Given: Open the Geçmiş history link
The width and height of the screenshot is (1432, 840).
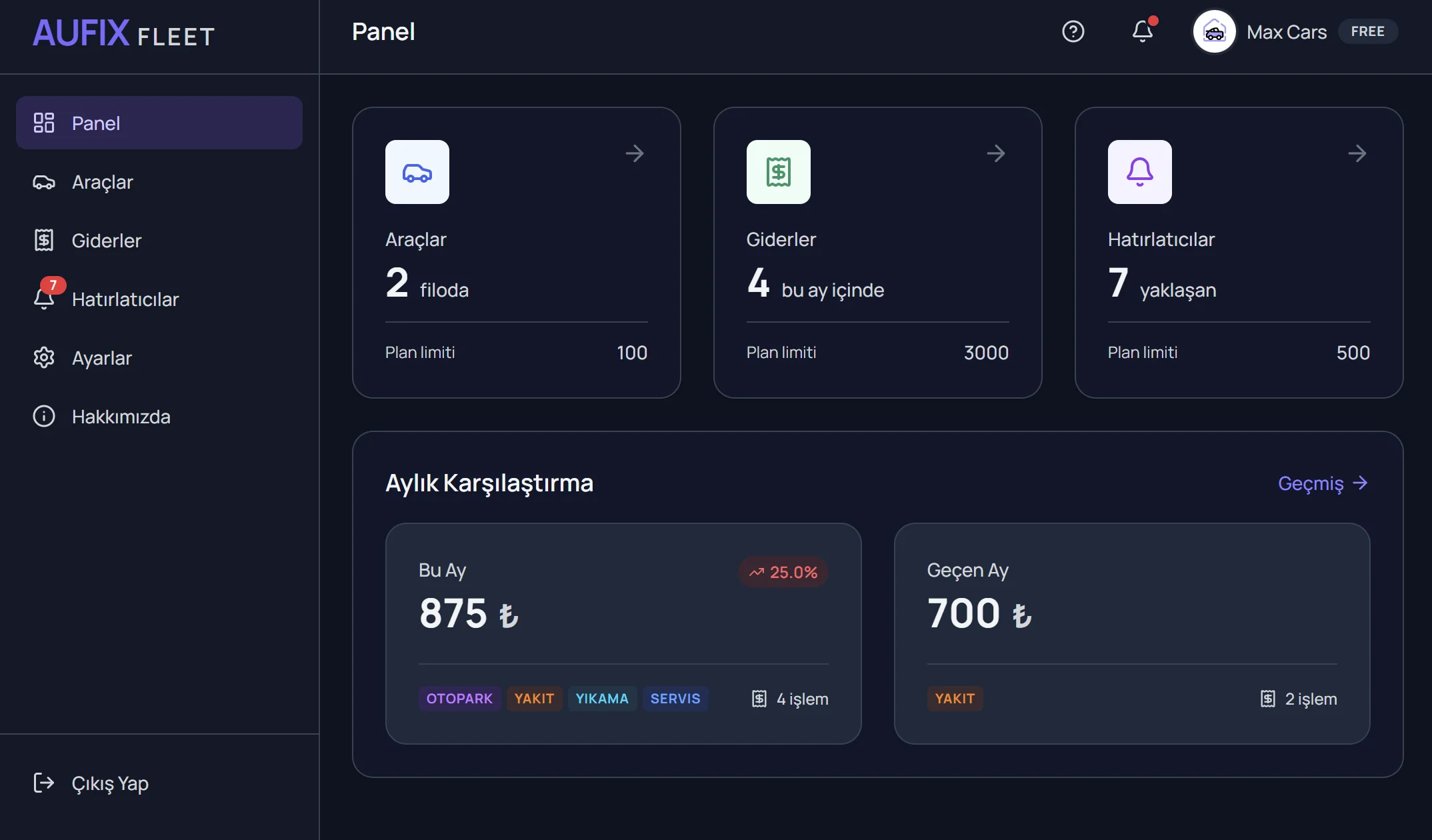Looking at the screenshot, I should click(1323, 483).
